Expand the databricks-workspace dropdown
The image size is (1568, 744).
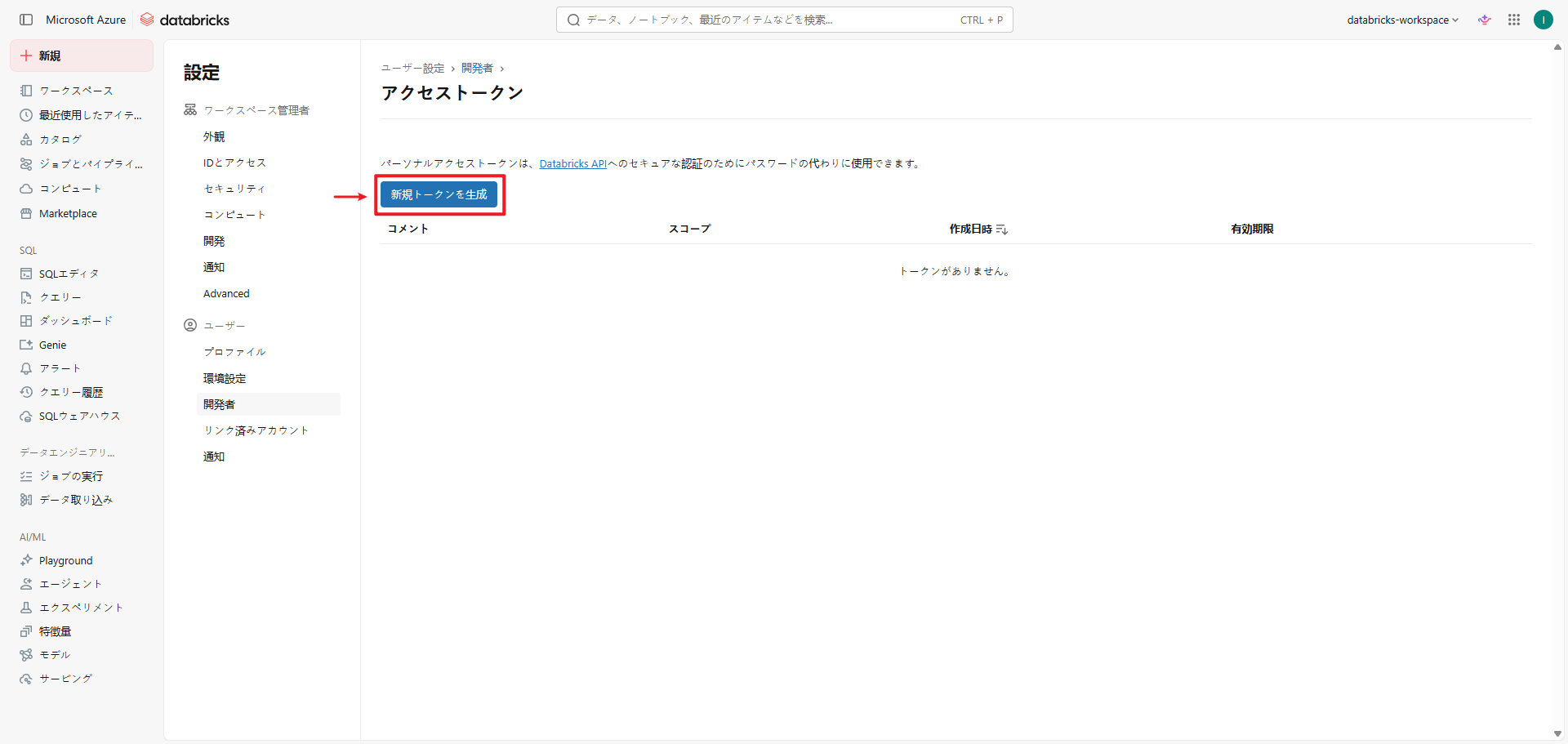pyautogui.click(x=1402, y=20)
